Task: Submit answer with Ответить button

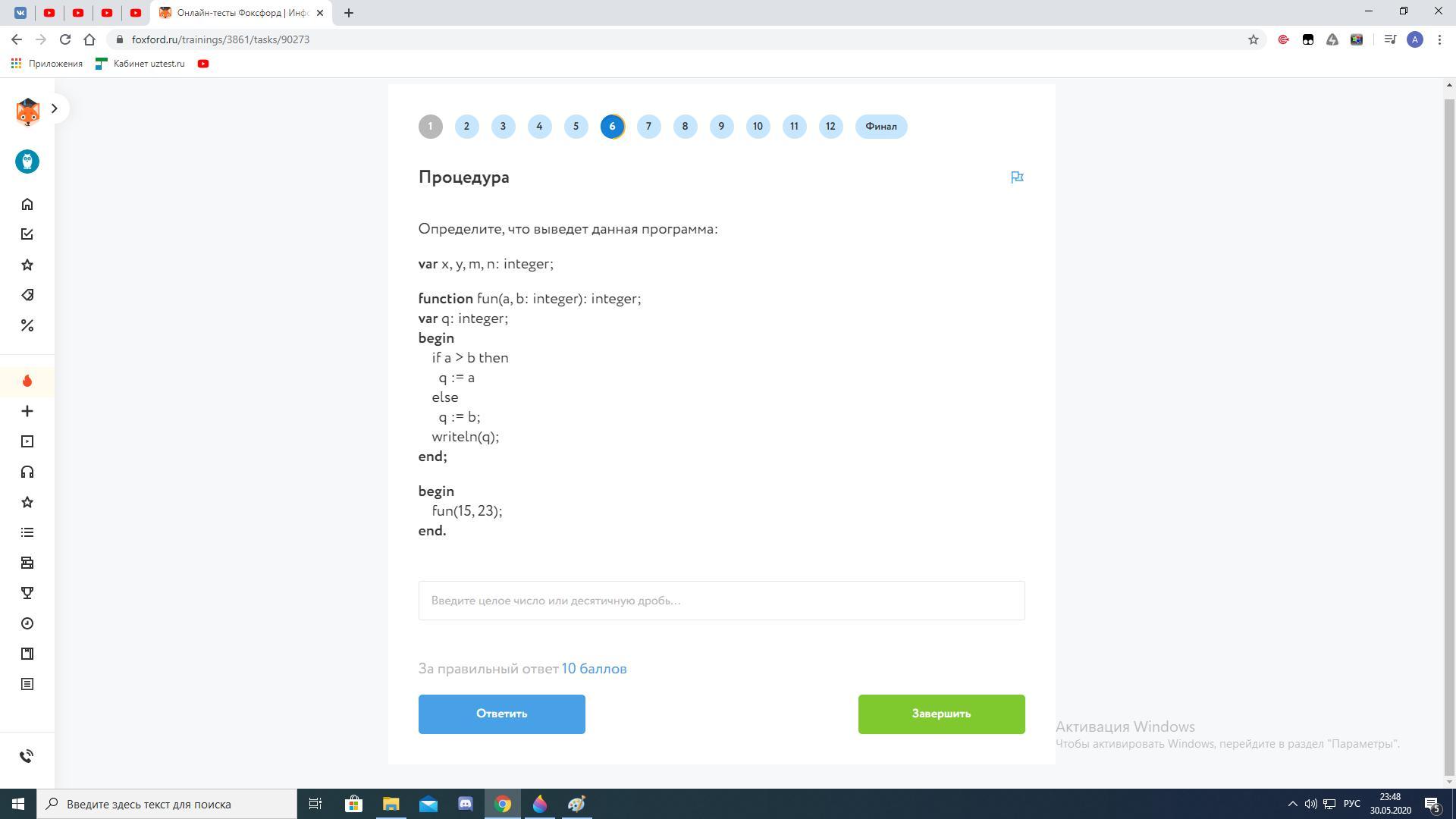Action: click(501, 714)
